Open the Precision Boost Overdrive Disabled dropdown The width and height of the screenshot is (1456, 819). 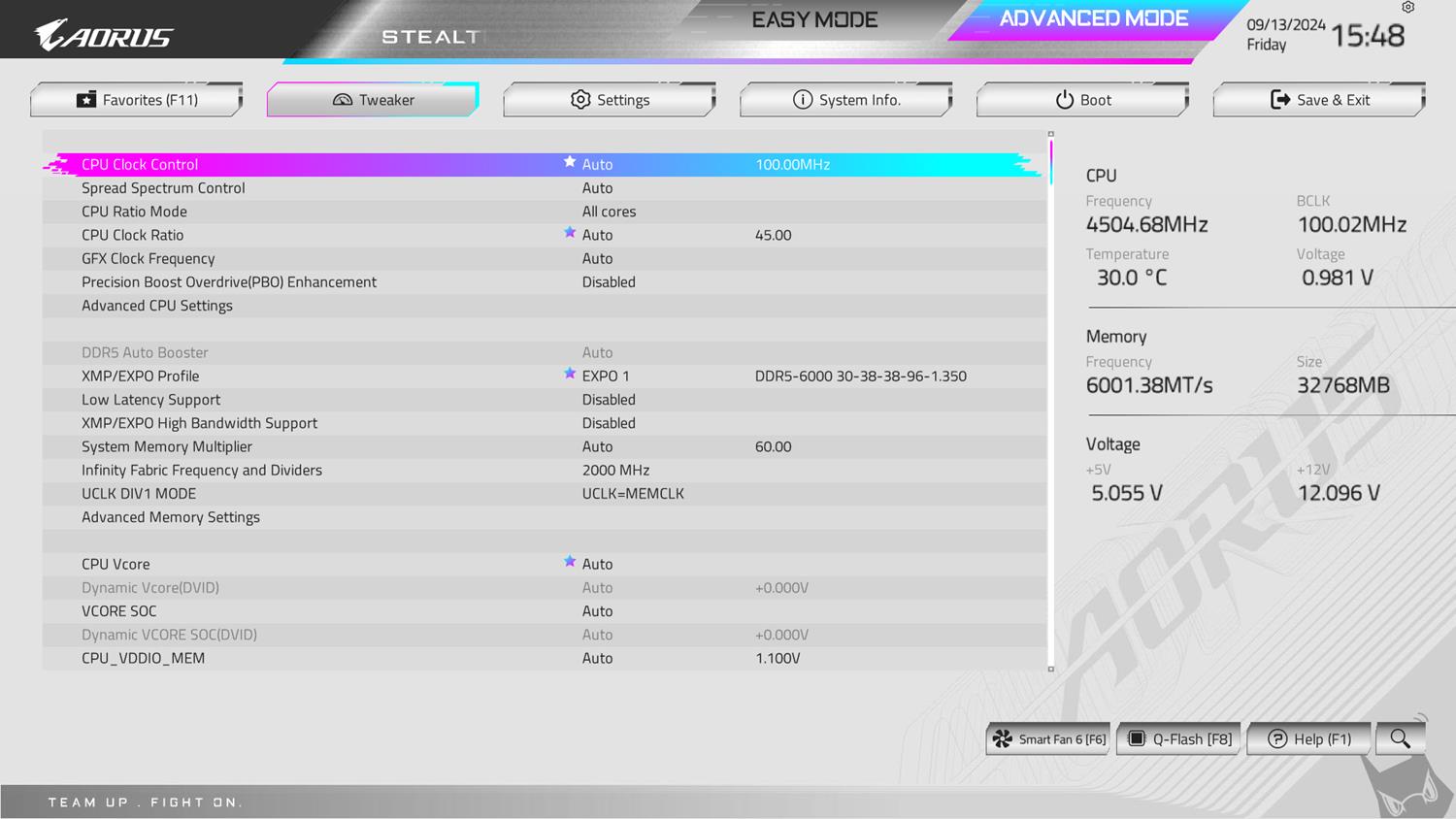609,282
